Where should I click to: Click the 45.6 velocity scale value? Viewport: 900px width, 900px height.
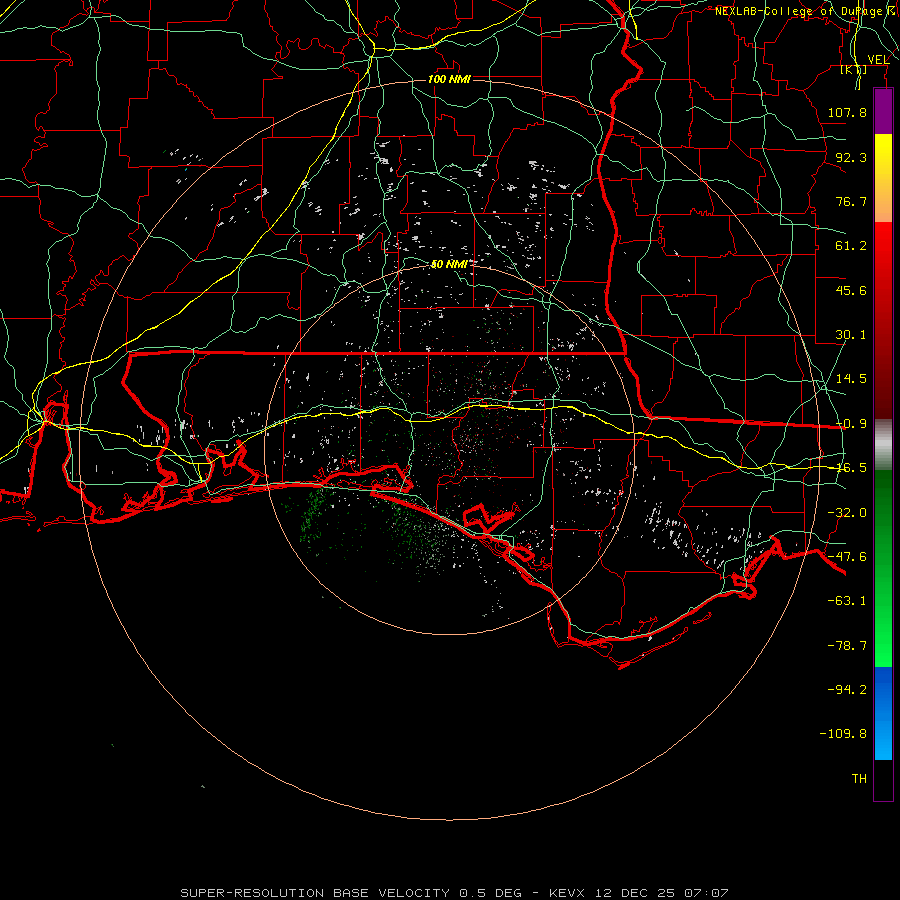(x=851, y=290)
